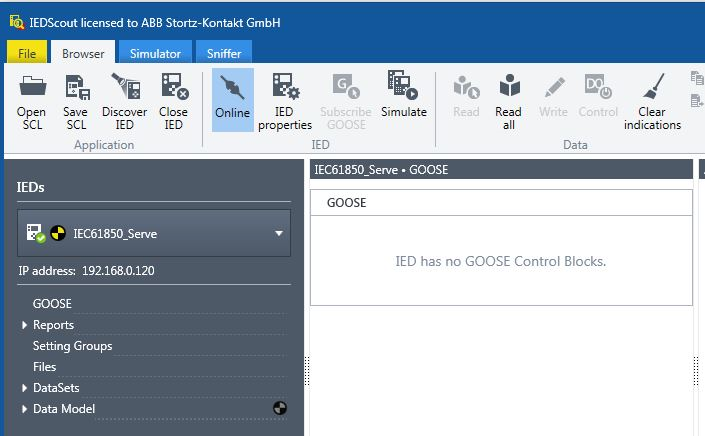Expand the Reports tree node
Screen dimensions: 705x436
click(x=24, y=325)
